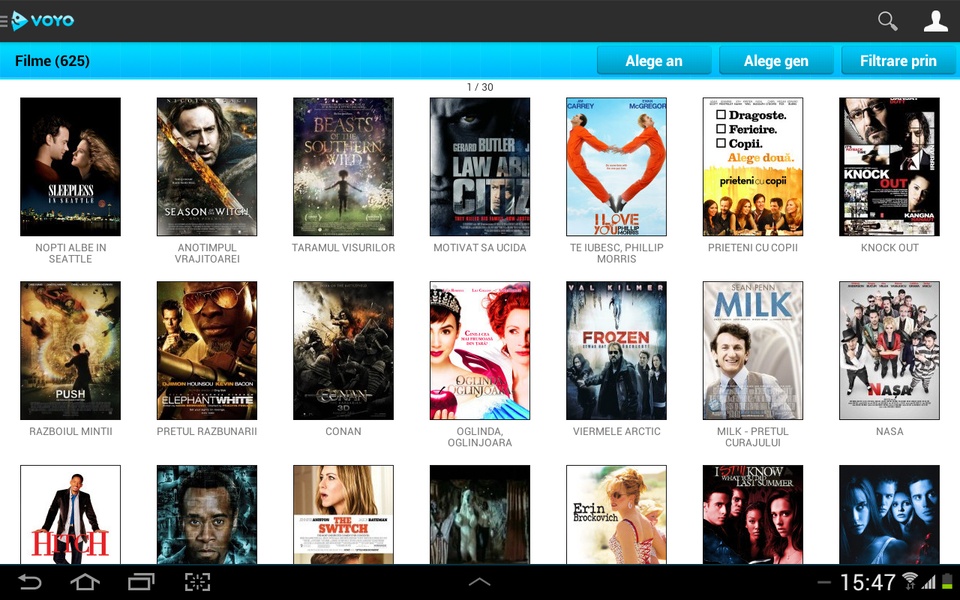The width and height of the screenshot is (960, 600).
Task: Open the Alege gen genre dropdown
Action: [x=776, y=61]
